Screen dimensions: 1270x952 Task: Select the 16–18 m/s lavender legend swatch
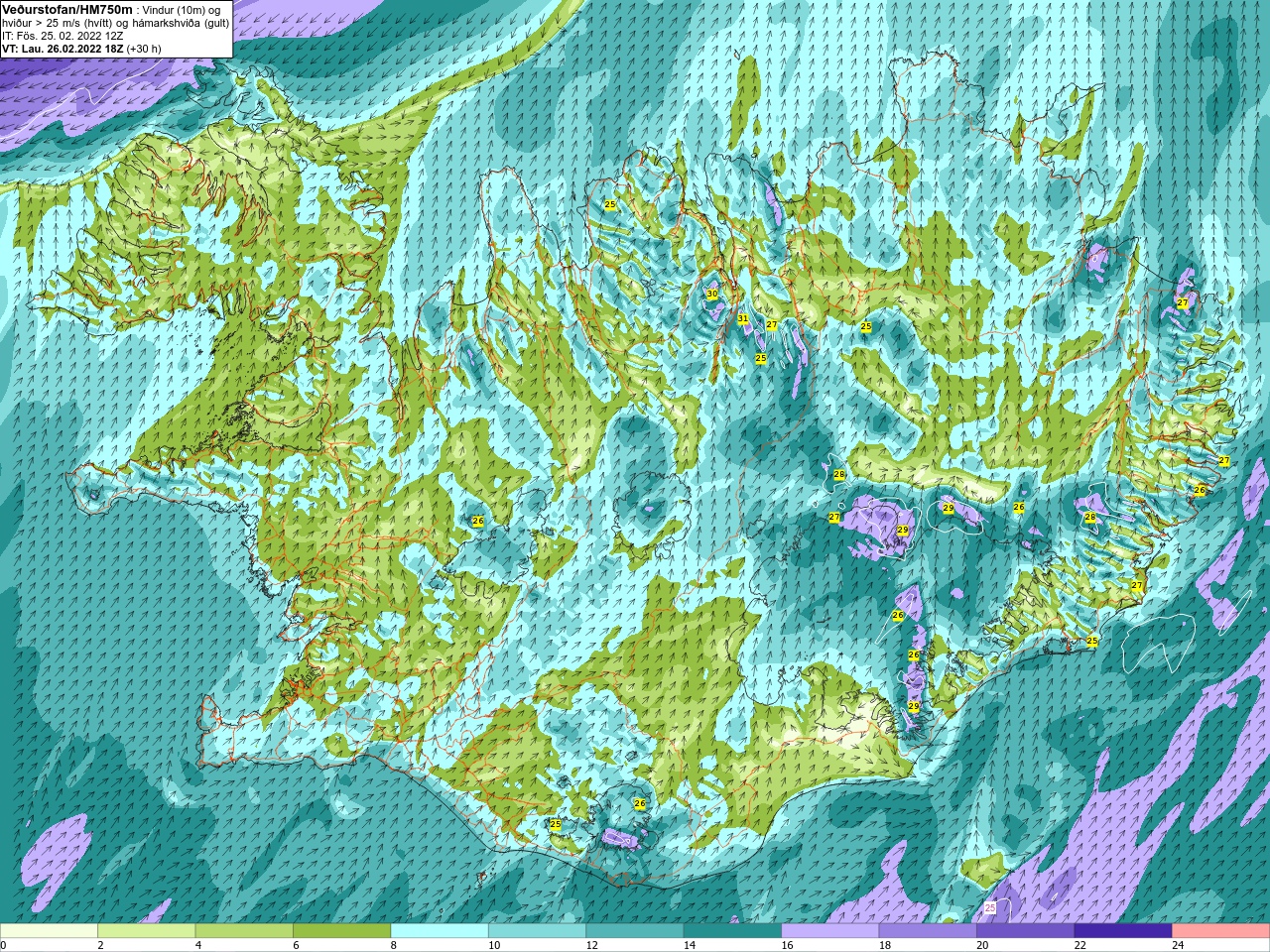[830, 931]
